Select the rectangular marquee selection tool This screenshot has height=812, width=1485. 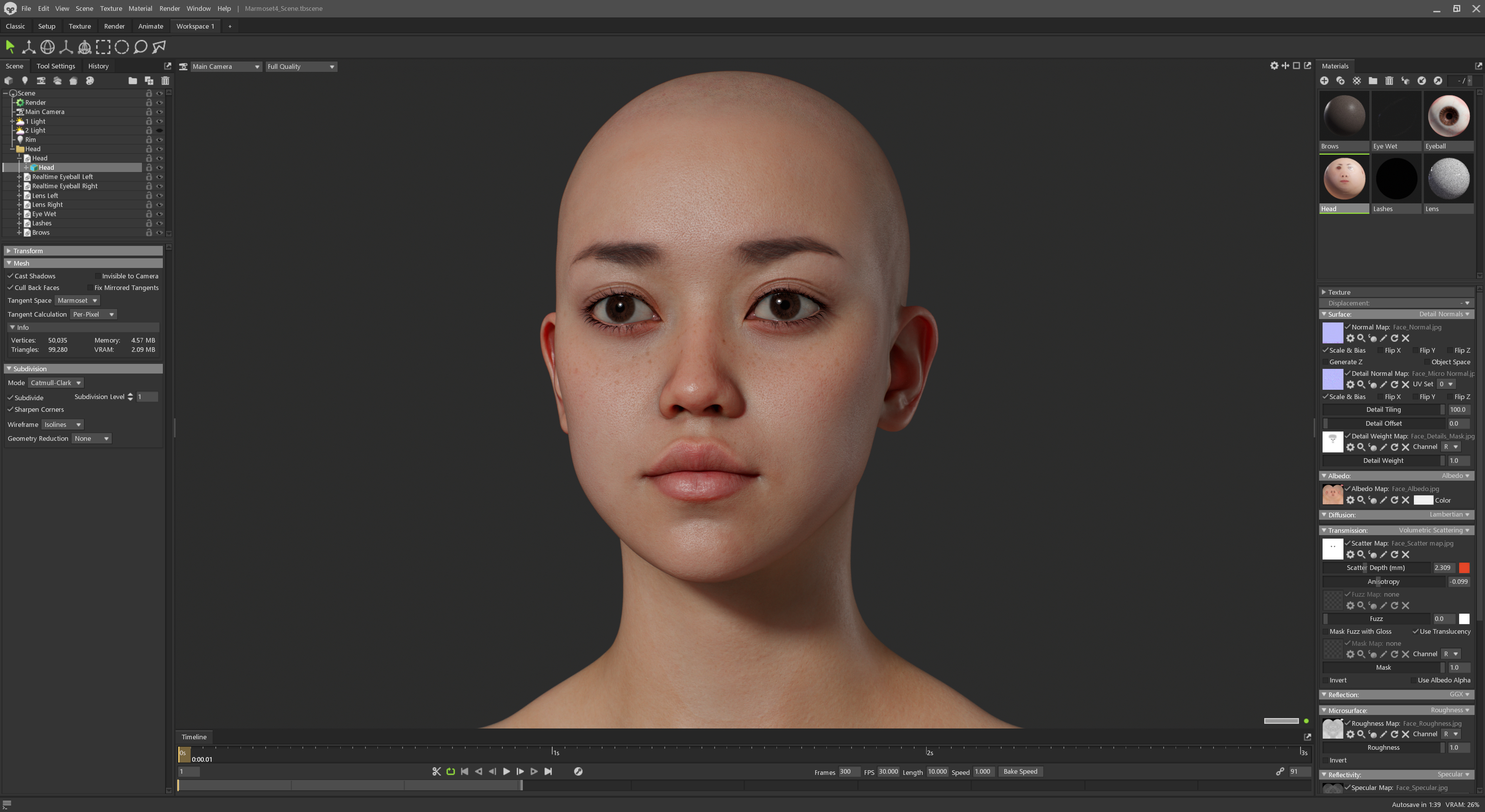(x=102, y=47)
